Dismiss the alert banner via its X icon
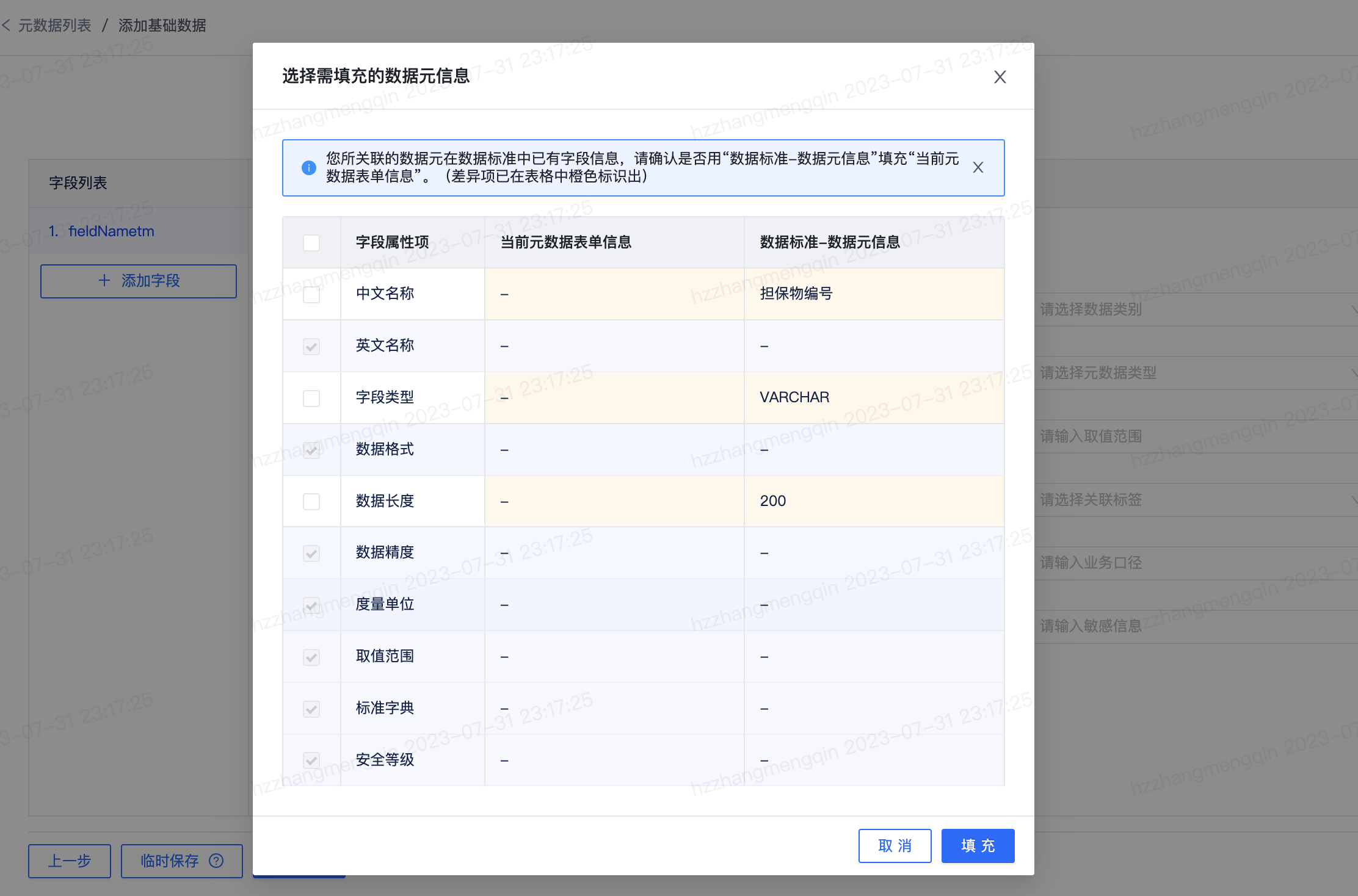Image resolution: width=1358 pixels, height=896 pixels. click(978, 167)
